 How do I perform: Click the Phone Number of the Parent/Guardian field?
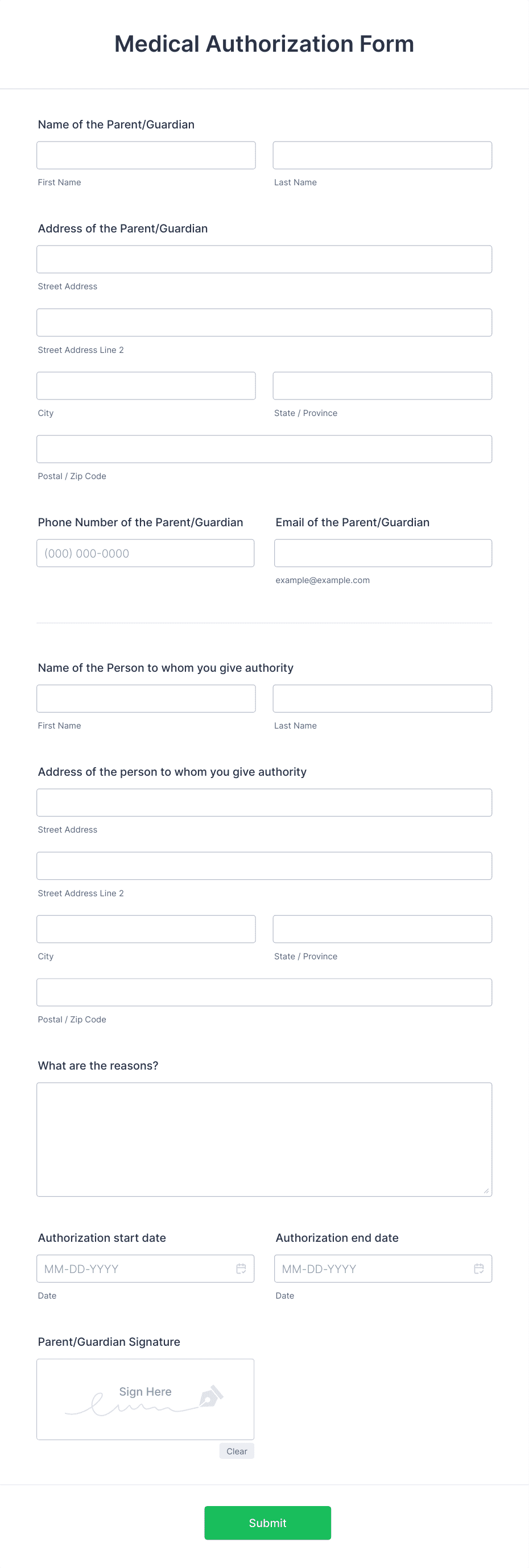pos(145,553)
